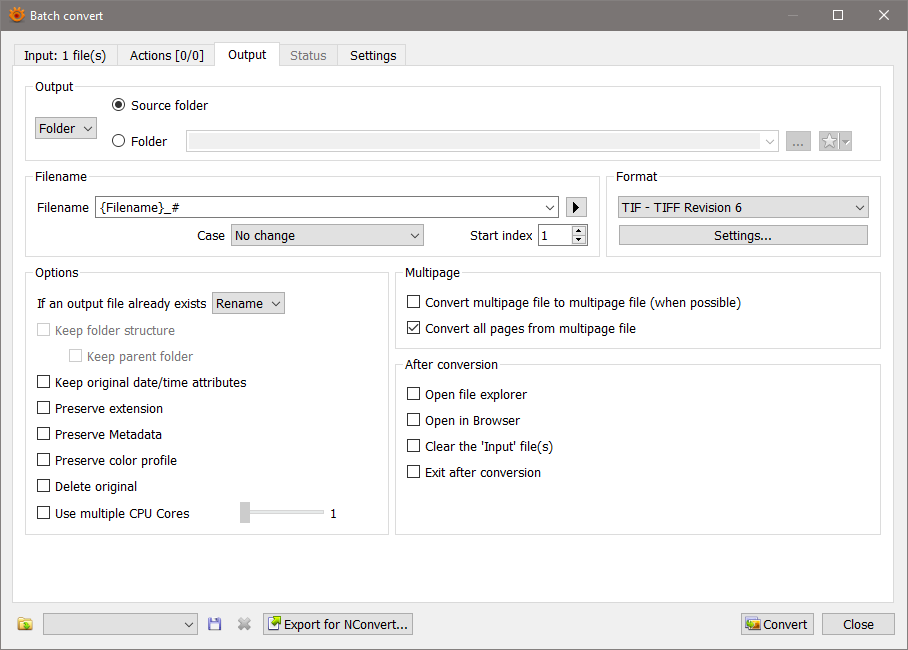Click the XnView icon in the title bar
Viewport: 908px width, 650px height.
pos(16,15)
